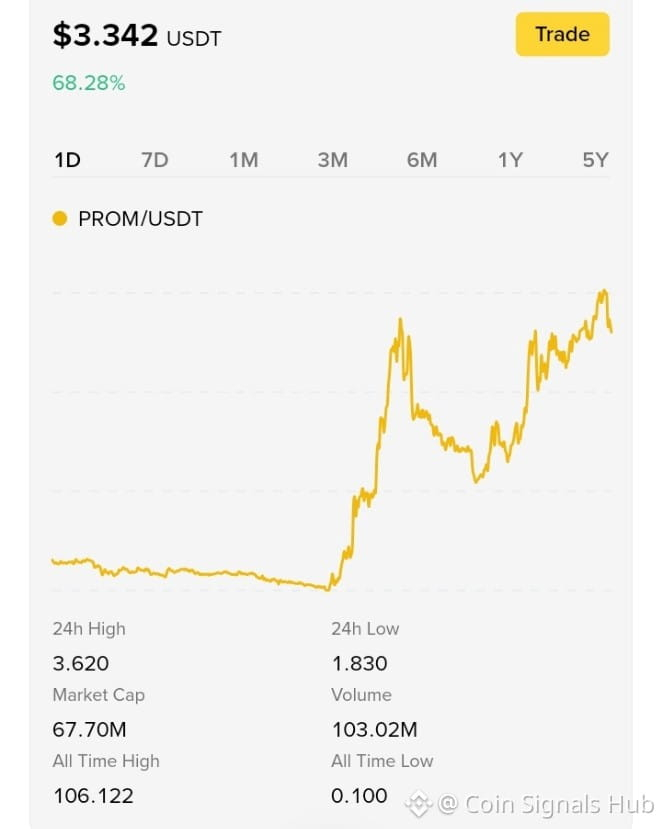Click the PROM/USDT legend label
The height and width of the screenshot is (829, 662).
point(140,219)
